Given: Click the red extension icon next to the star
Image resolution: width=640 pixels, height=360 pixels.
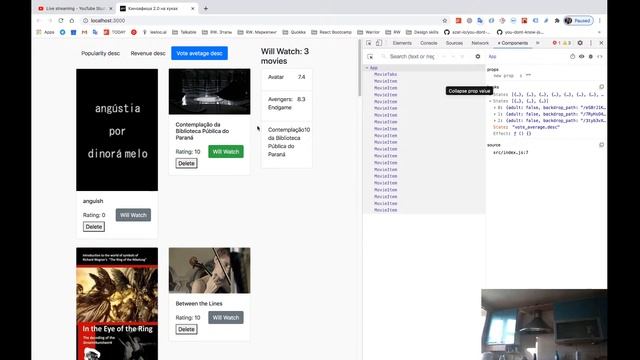Looking at the screenshot, I should coord(458,20).
